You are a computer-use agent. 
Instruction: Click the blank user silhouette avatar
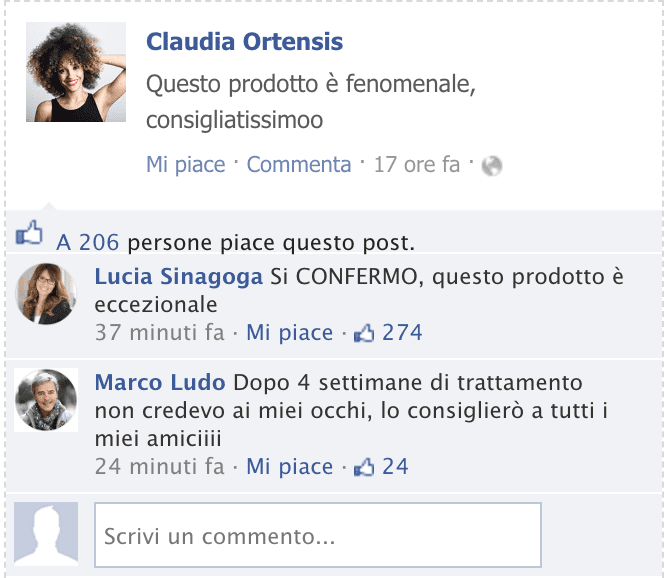click(46, 534)
